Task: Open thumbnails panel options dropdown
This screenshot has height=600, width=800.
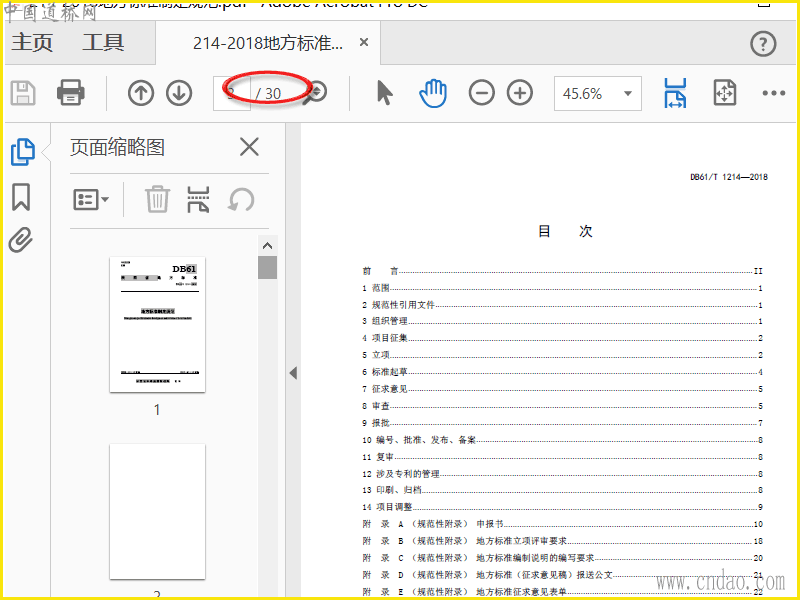Action: (91, 199)
